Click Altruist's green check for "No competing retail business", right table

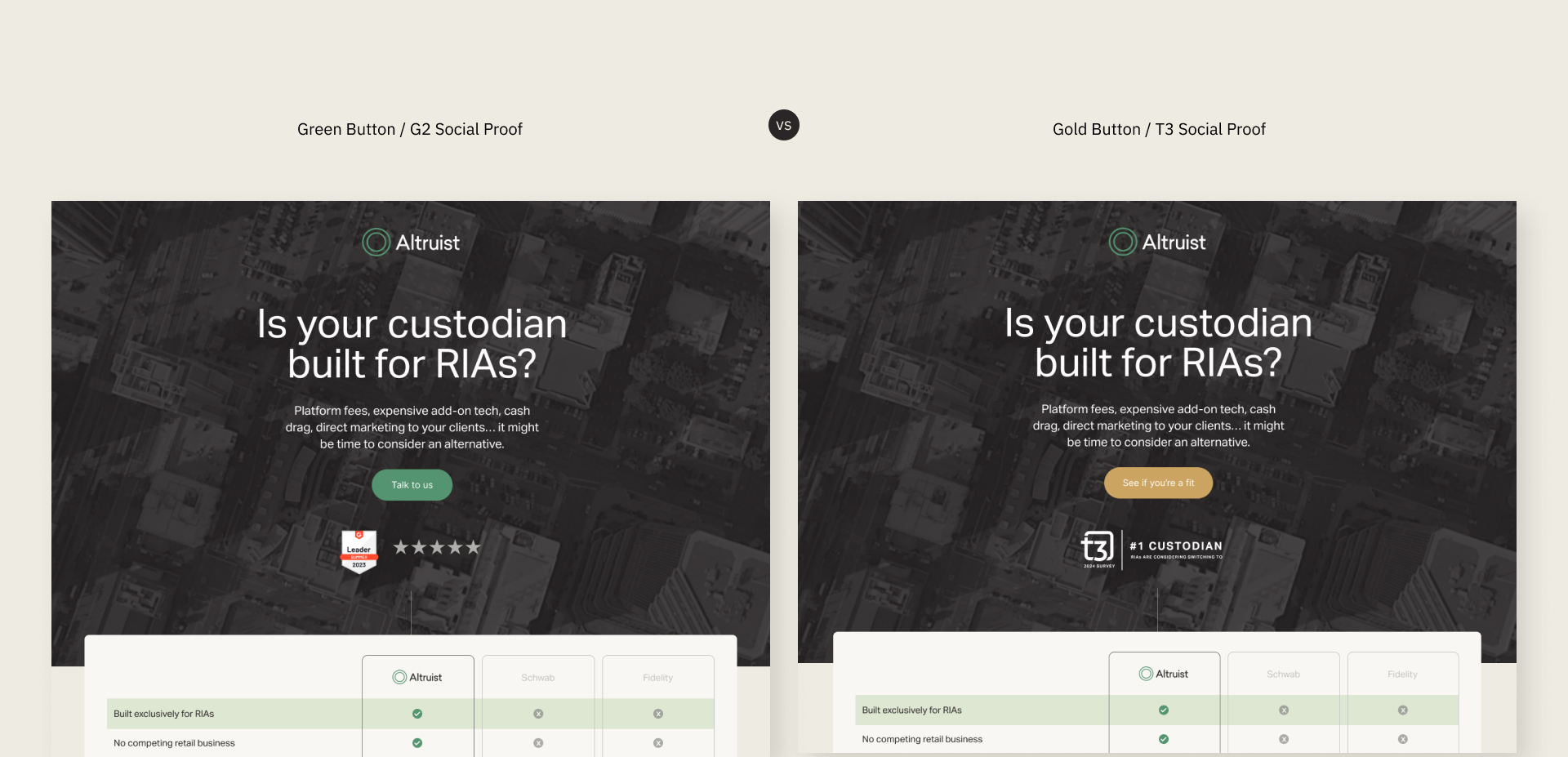(1164, 739)
